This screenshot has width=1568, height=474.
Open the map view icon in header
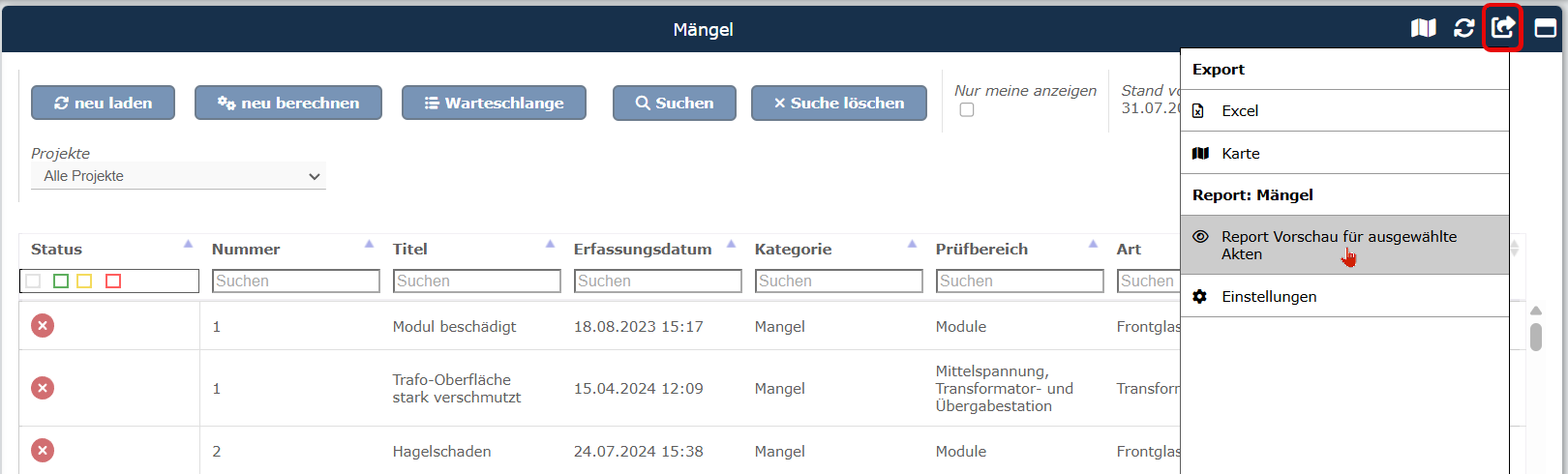[1423, 28]
